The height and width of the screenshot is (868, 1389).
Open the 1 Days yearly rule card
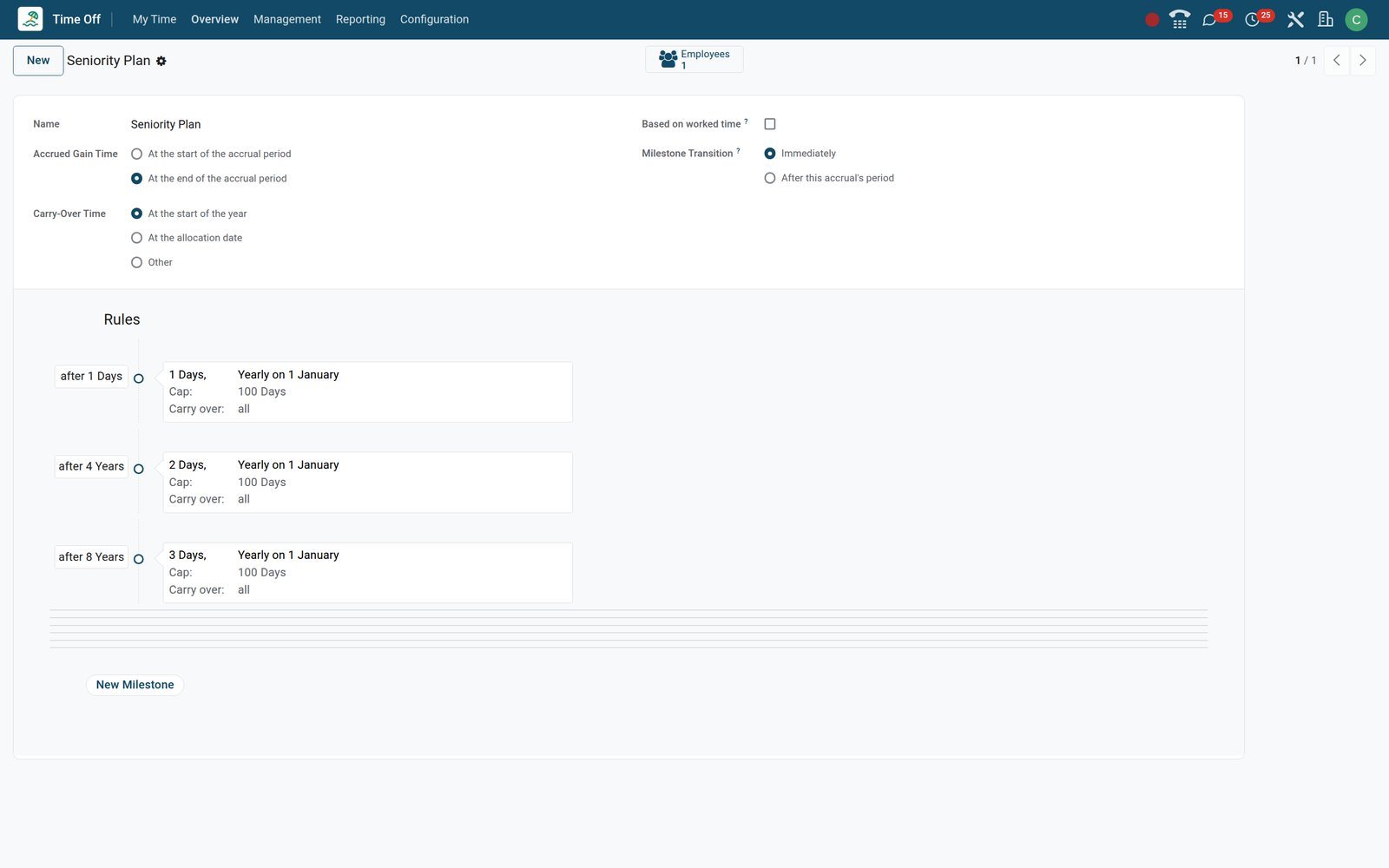click(x=368, y=392)
